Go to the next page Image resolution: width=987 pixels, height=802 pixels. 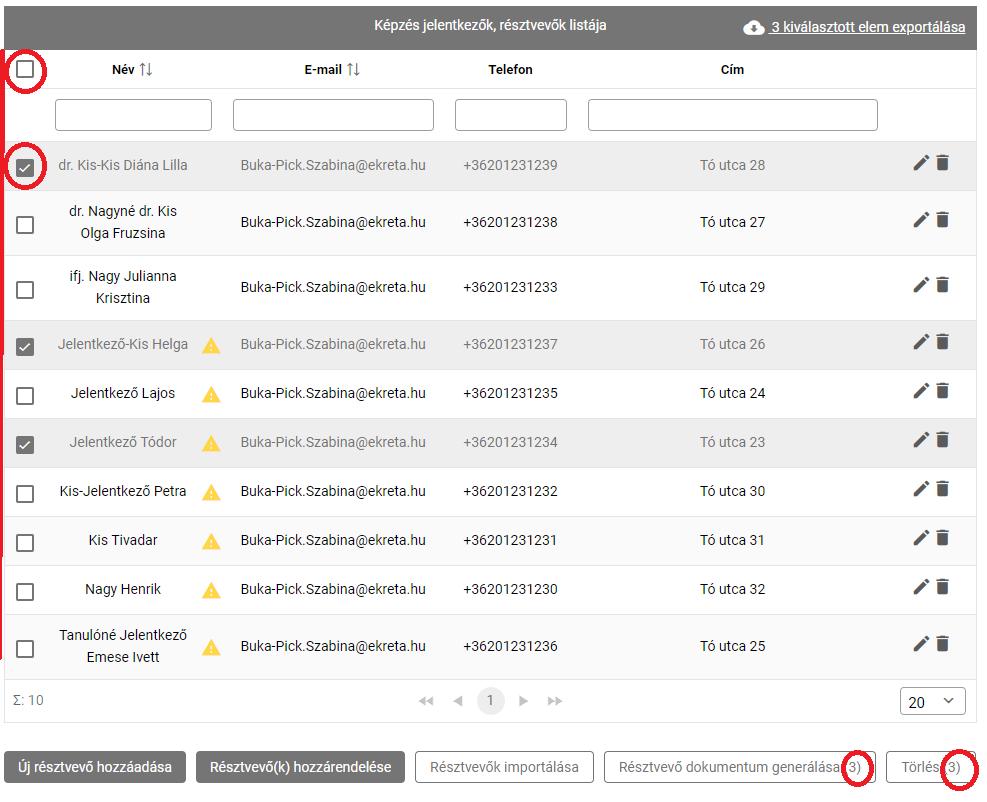[x=523, y=701]
